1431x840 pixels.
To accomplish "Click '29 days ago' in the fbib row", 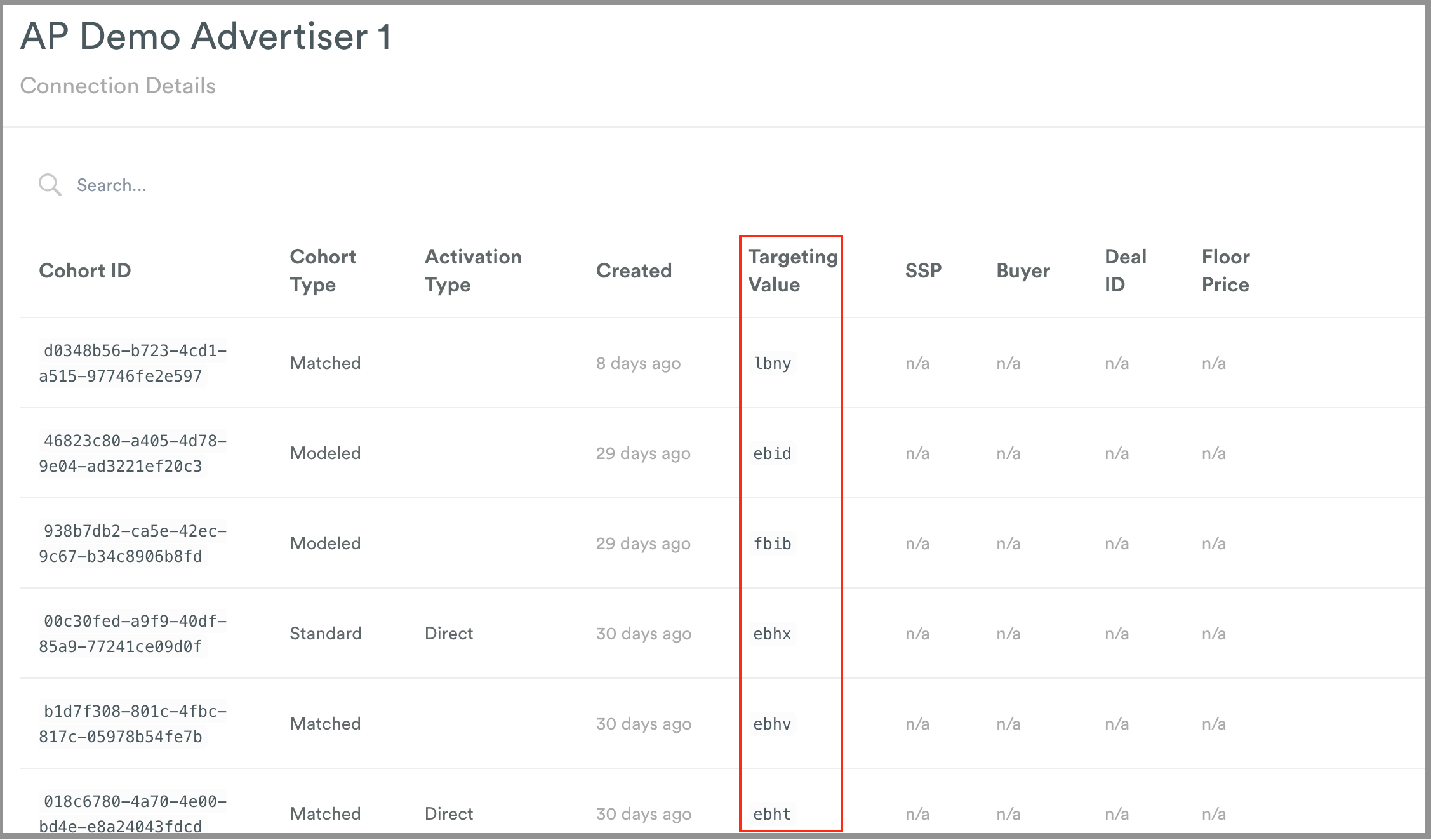I will pyautogui.click(x=643, y=543).
